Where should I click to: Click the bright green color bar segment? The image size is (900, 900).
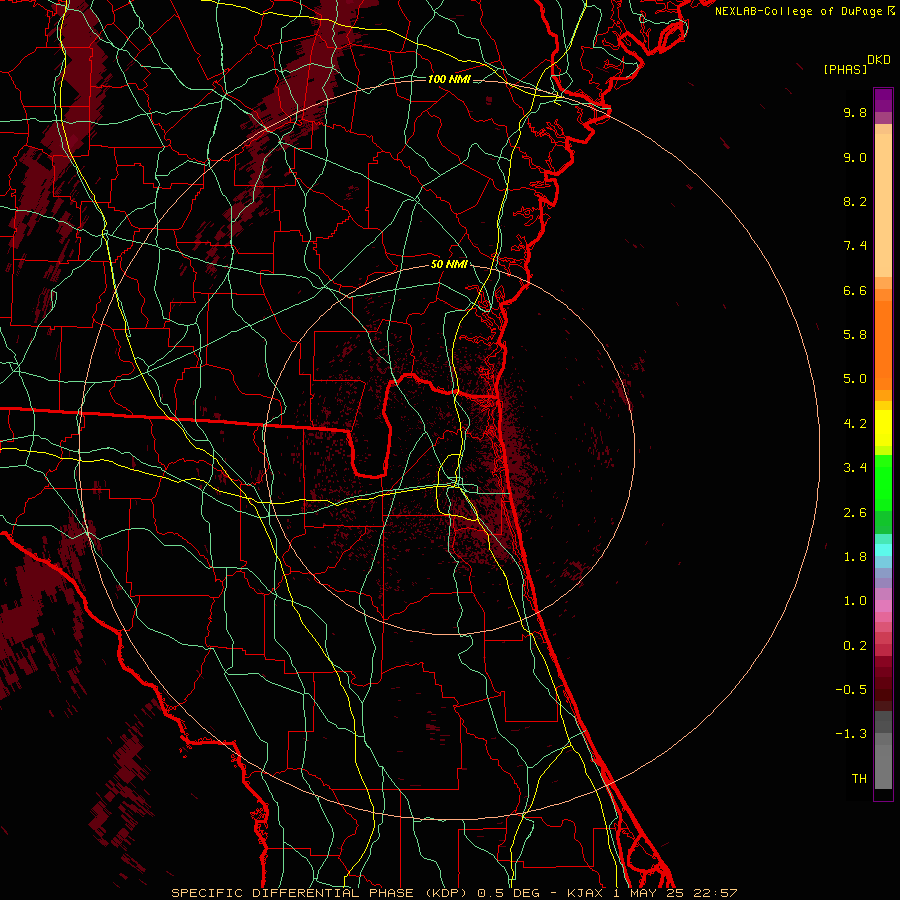coord(883,483)
